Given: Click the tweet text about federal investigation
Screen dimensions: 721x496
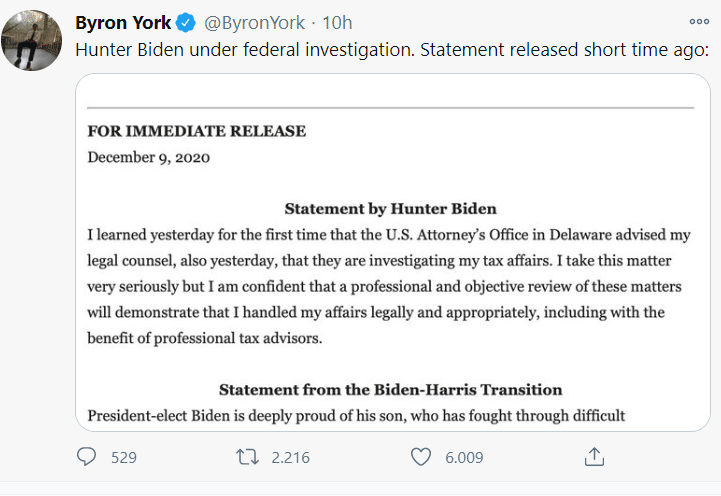Looking at the screenshot, I should (x=392, y=49).
